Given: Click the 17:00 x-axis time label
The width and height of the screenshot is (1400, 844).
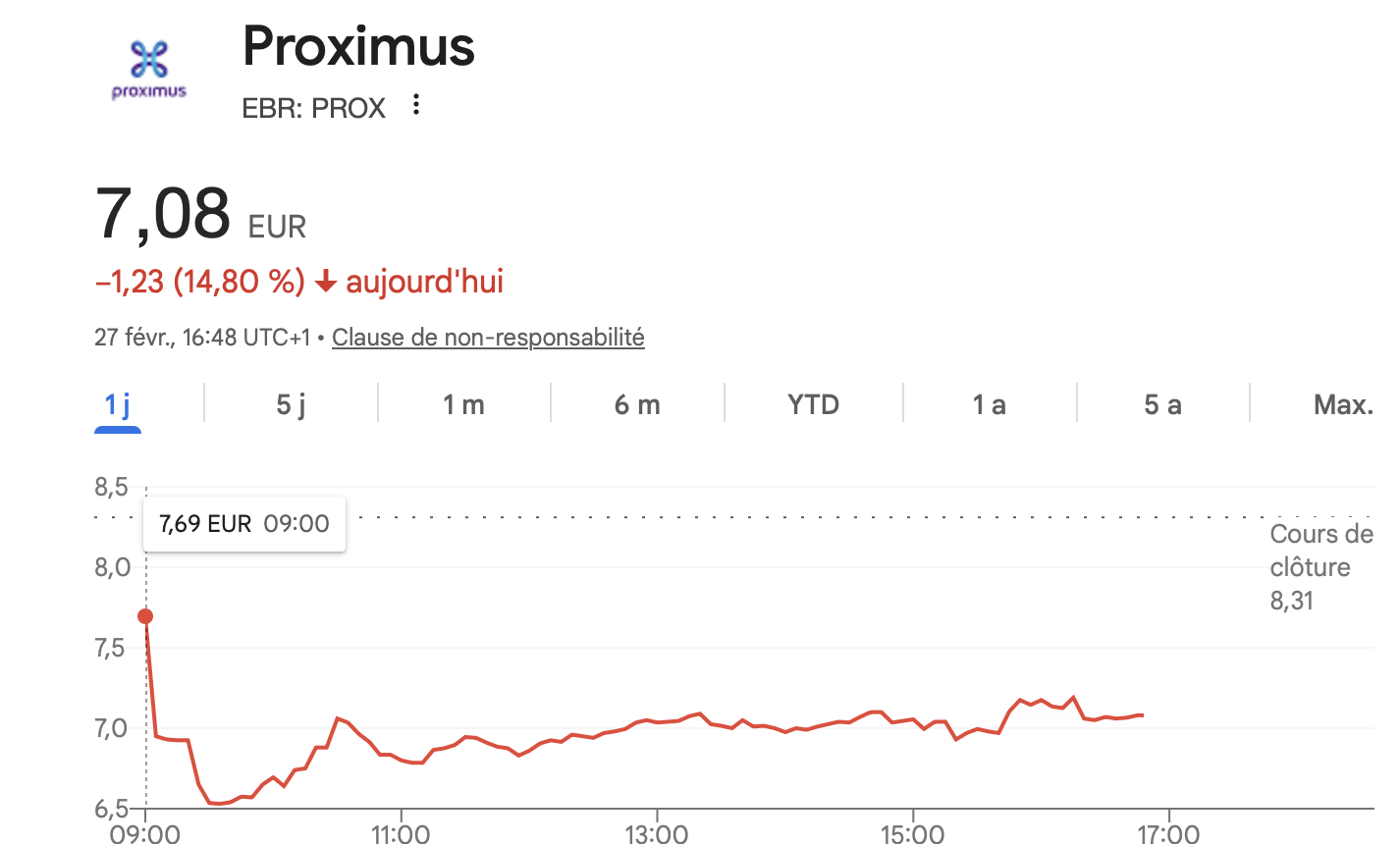Looking at the screenshot, I should click(1167, 834).
